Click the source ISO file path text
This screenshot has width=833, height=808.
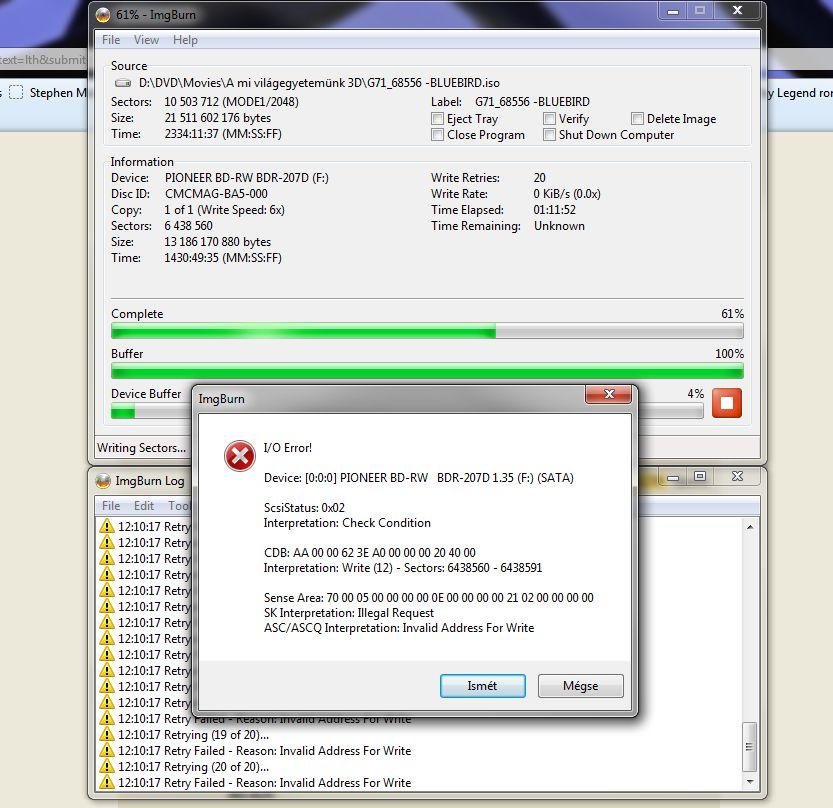[x=319, y=83]
